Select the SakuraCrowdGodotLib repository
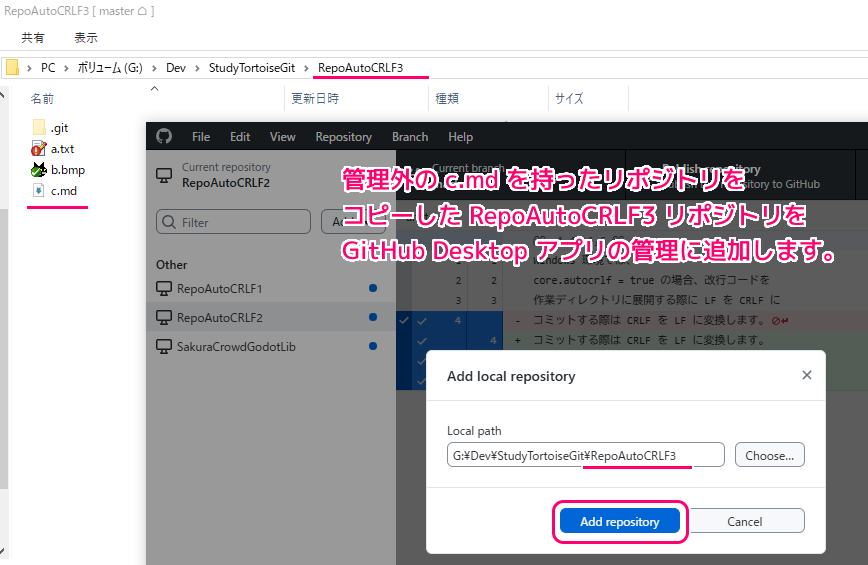868x565 pixels. [x=235, y=346]
